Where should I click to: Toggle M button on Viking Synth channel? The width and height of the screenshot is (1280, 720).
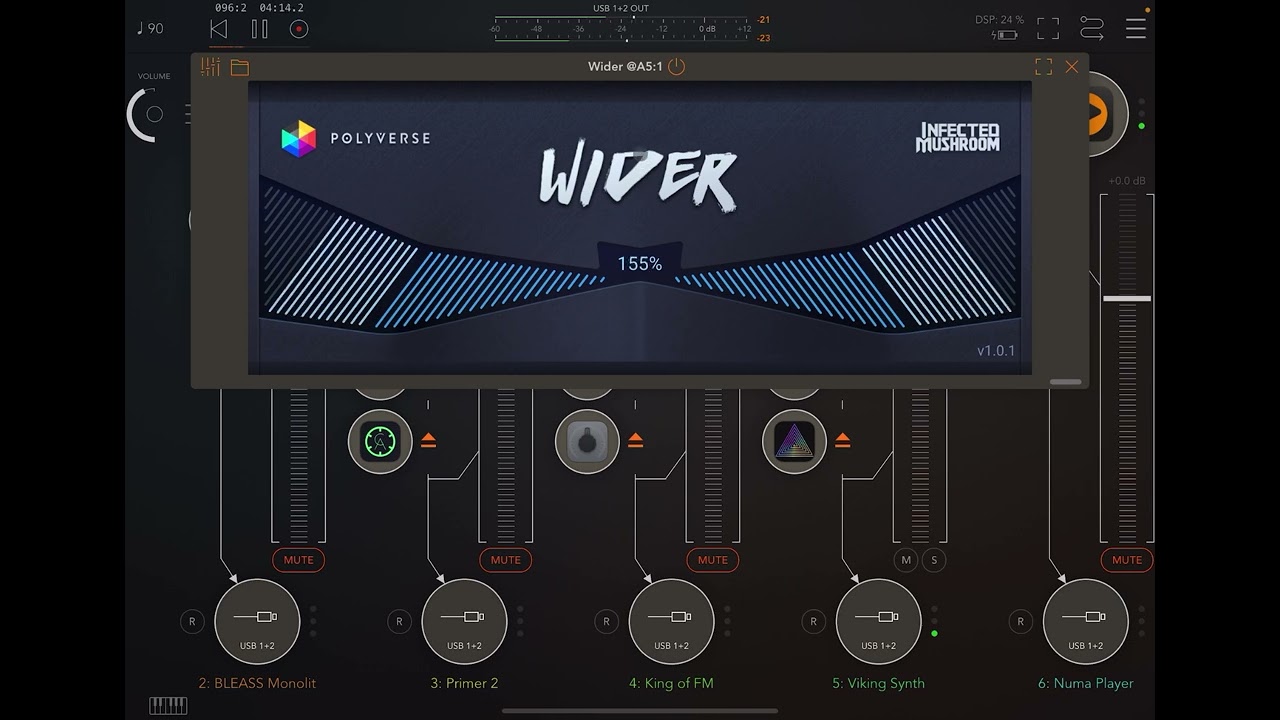[906, 560]
